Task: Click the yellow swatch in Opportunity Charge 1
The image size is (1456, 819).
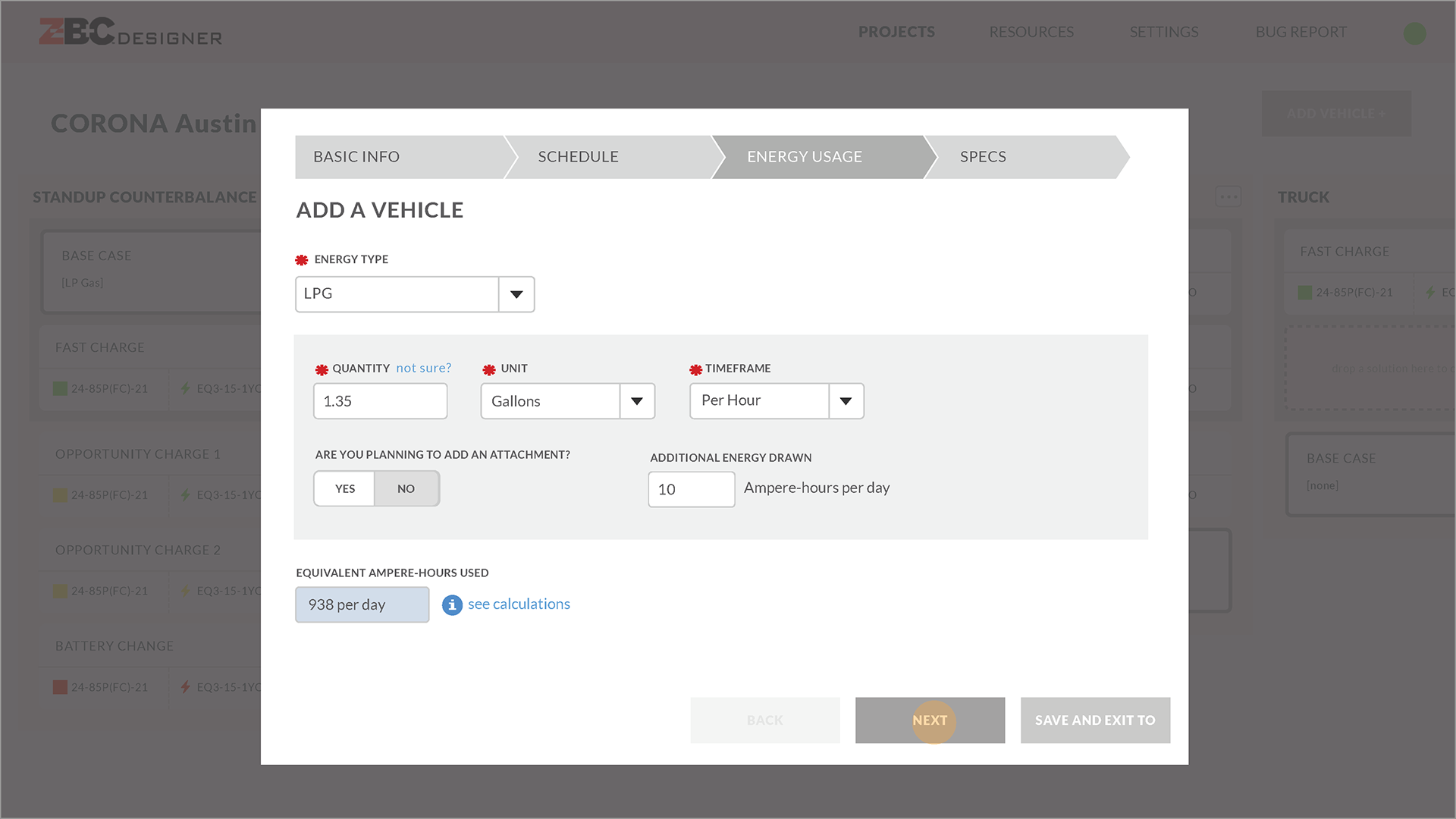Action: click(x=60, y=495)
